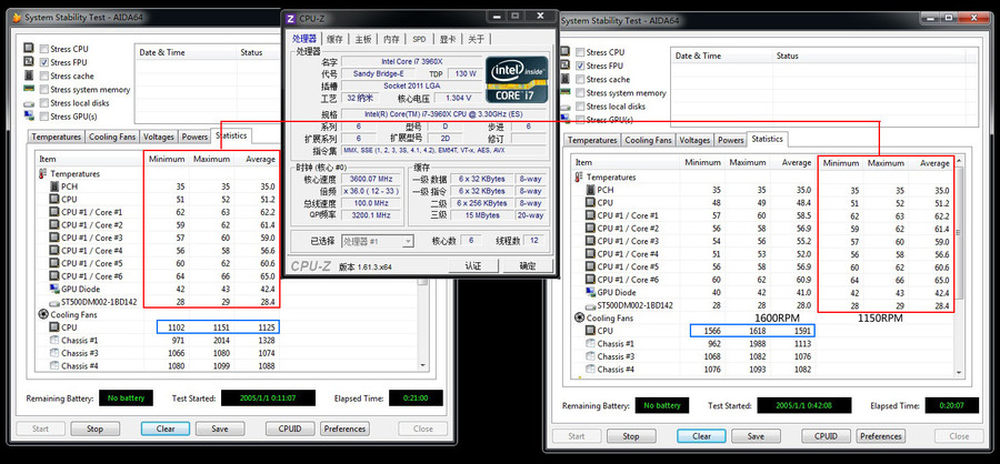Viewport: 1000px width, 464px height.
Task: Click the down arrow of left window list scrollbar
Action: point(422,365)
